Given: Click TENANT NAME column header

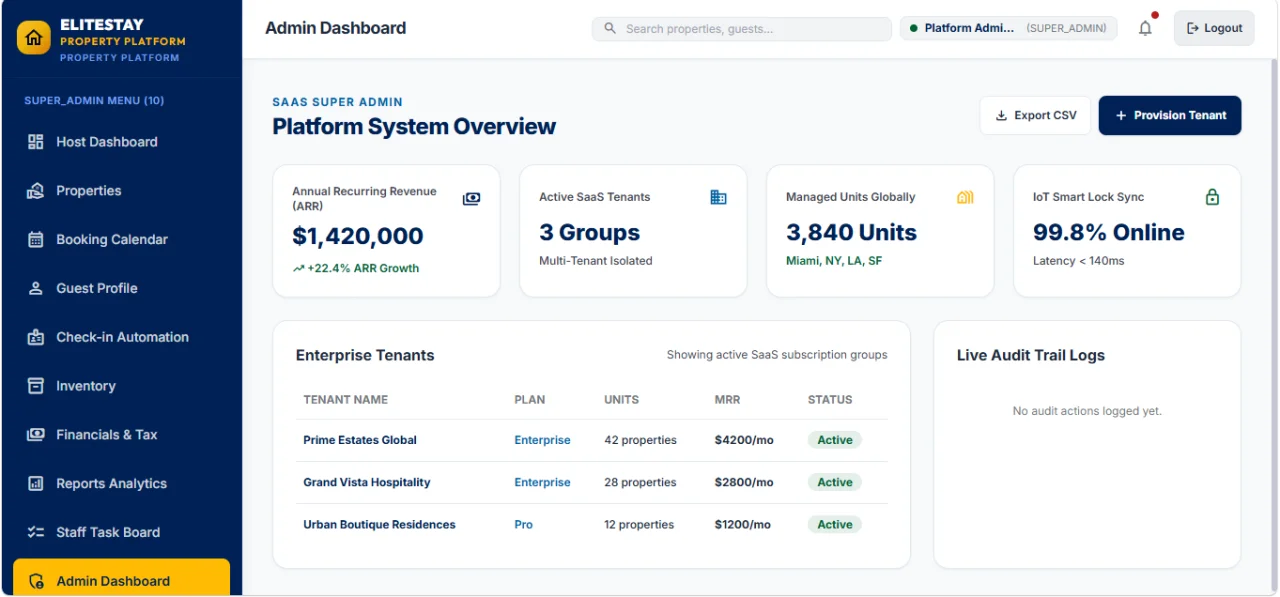Looking at the screenshot, I should [x=345, y=399].
